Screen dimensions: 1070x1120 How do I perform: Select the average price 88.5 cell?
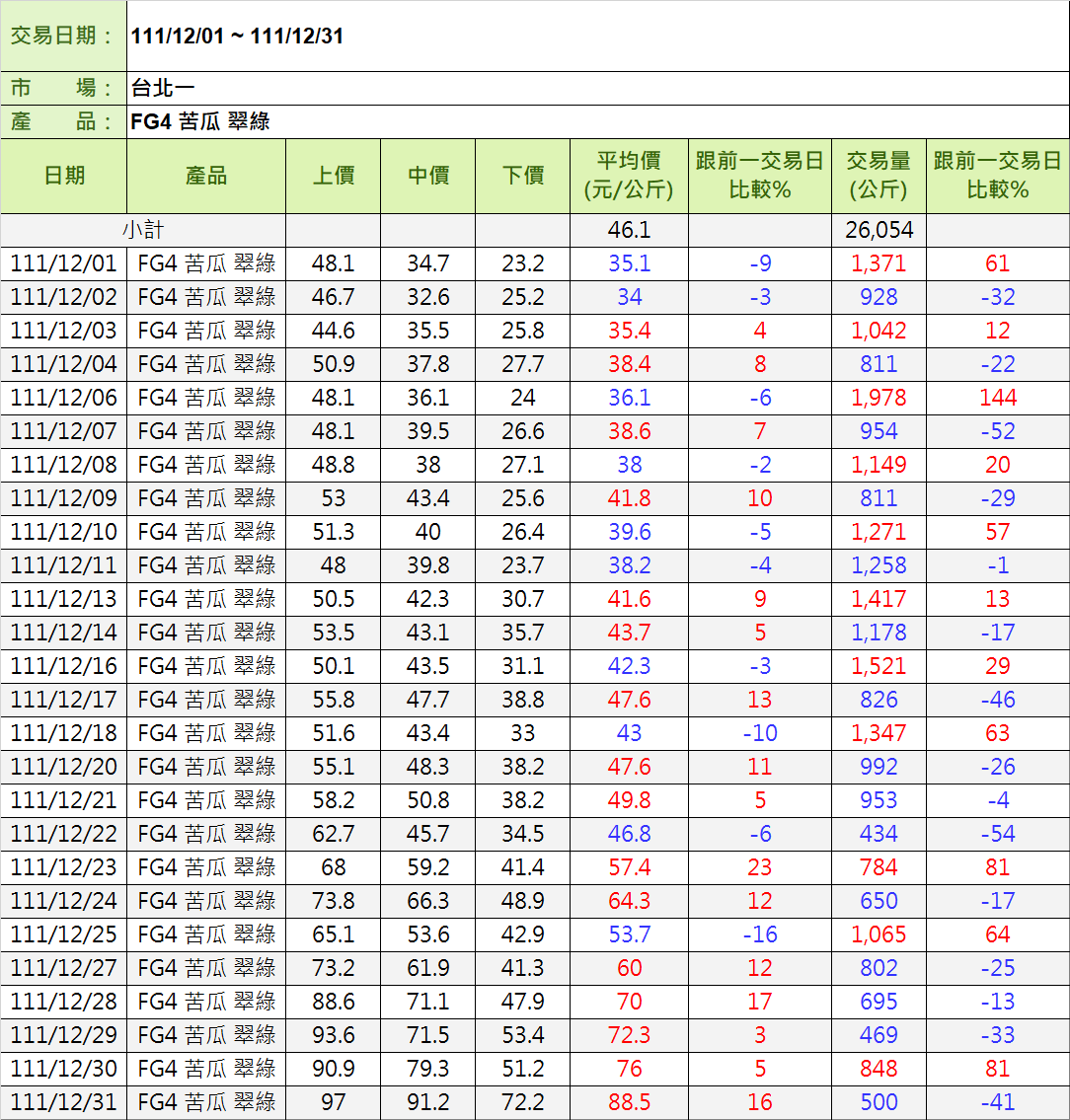(x=629, y=1102)
